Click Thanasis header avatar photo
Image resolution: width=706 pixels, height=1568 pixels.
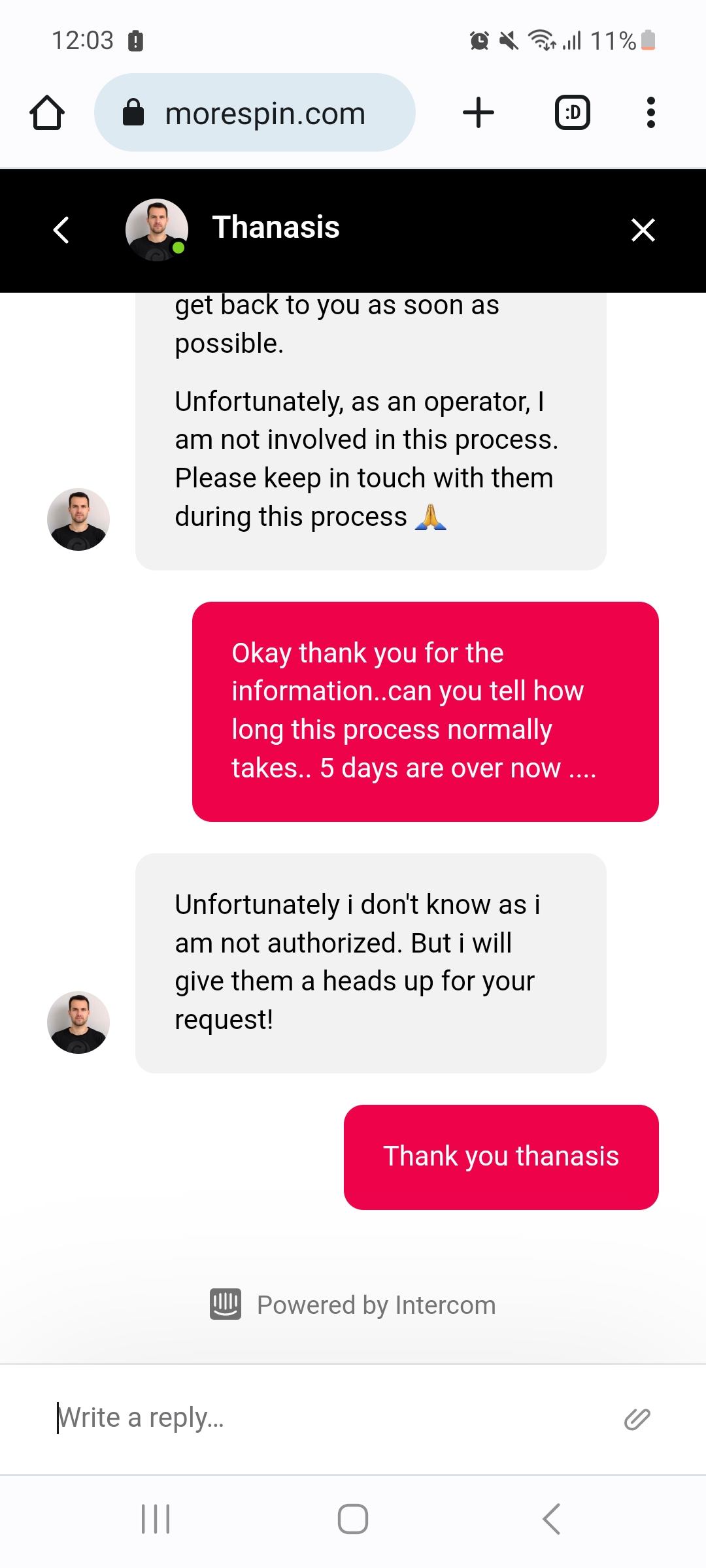point(157,230)
